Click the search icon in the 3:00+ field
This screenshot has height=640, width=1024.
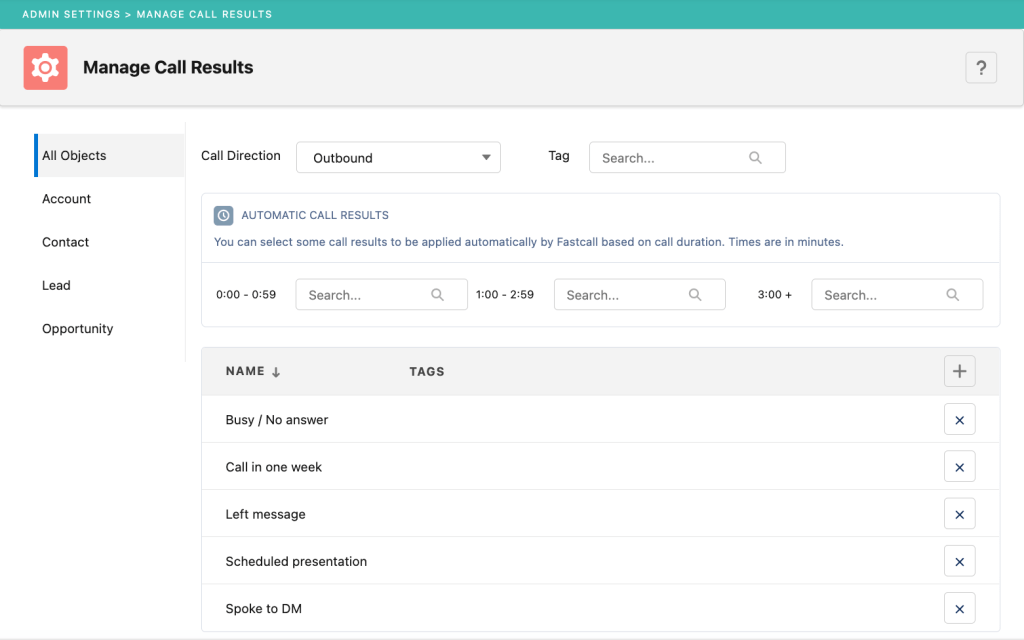pos(952,294)
